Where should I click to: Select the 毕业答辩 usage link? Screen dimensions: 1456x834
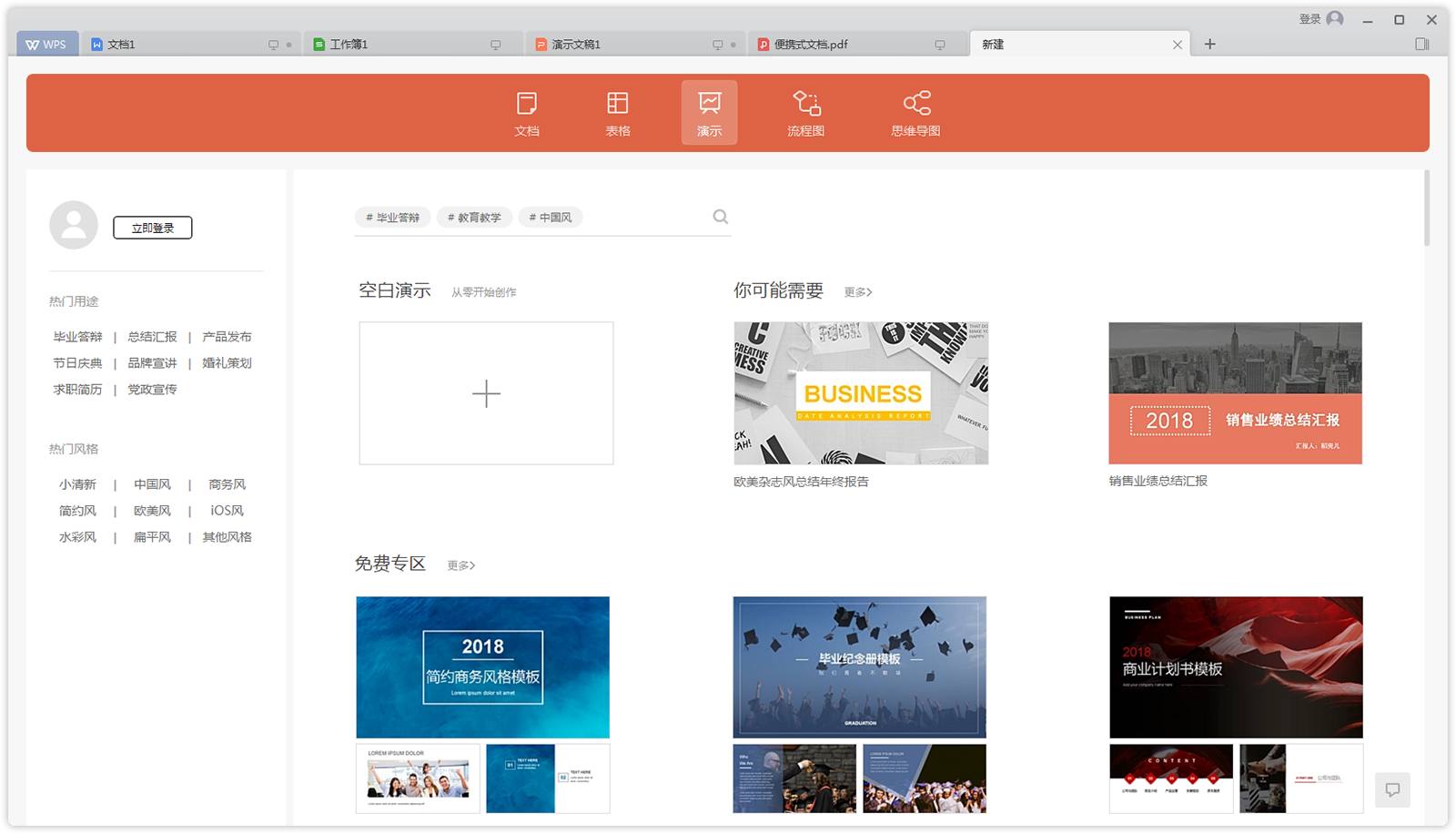[x=77, y=337]
